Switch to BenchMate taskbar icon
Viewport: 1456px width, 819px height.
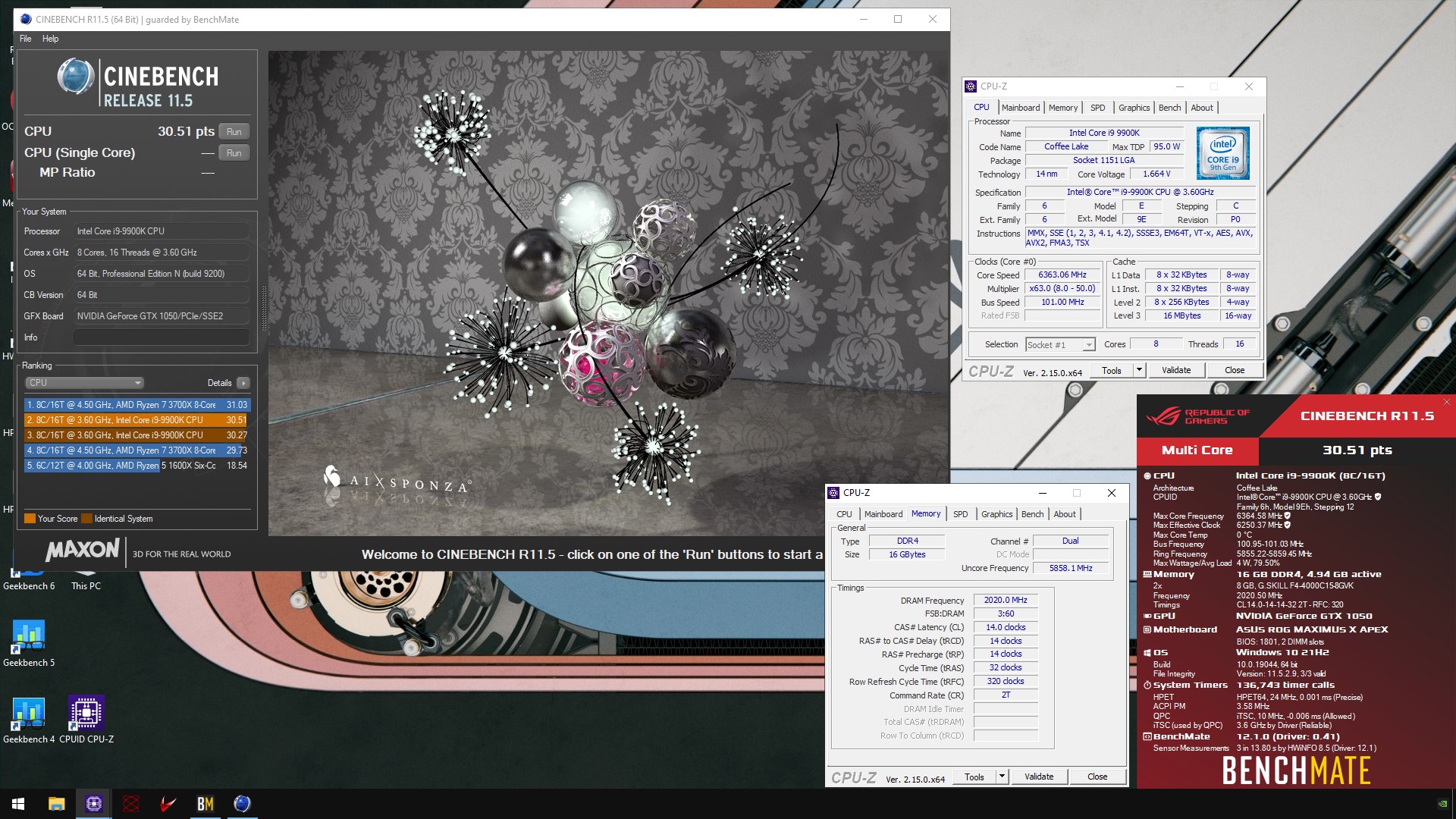pos(206,804)
